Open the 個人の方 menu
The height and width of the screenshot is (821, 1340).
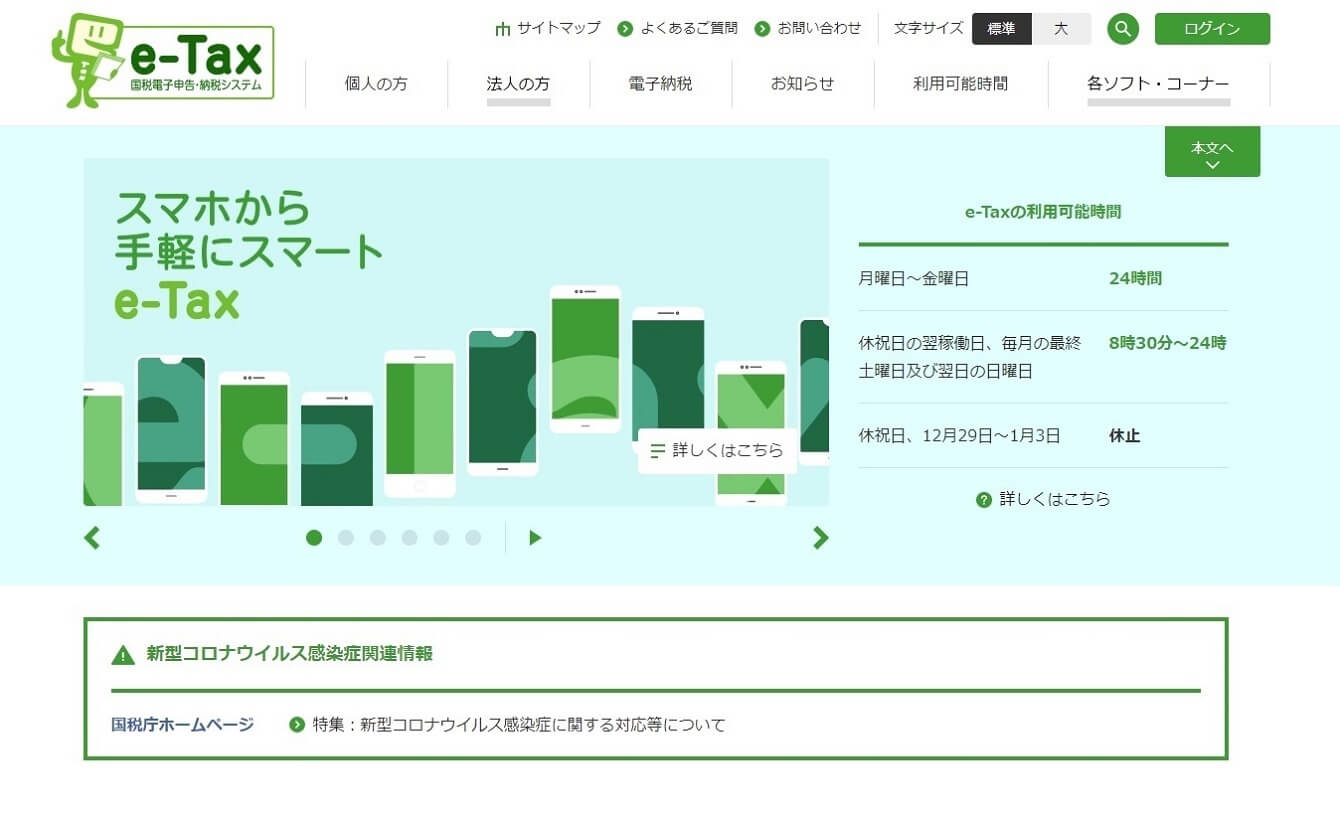[376, 84]
